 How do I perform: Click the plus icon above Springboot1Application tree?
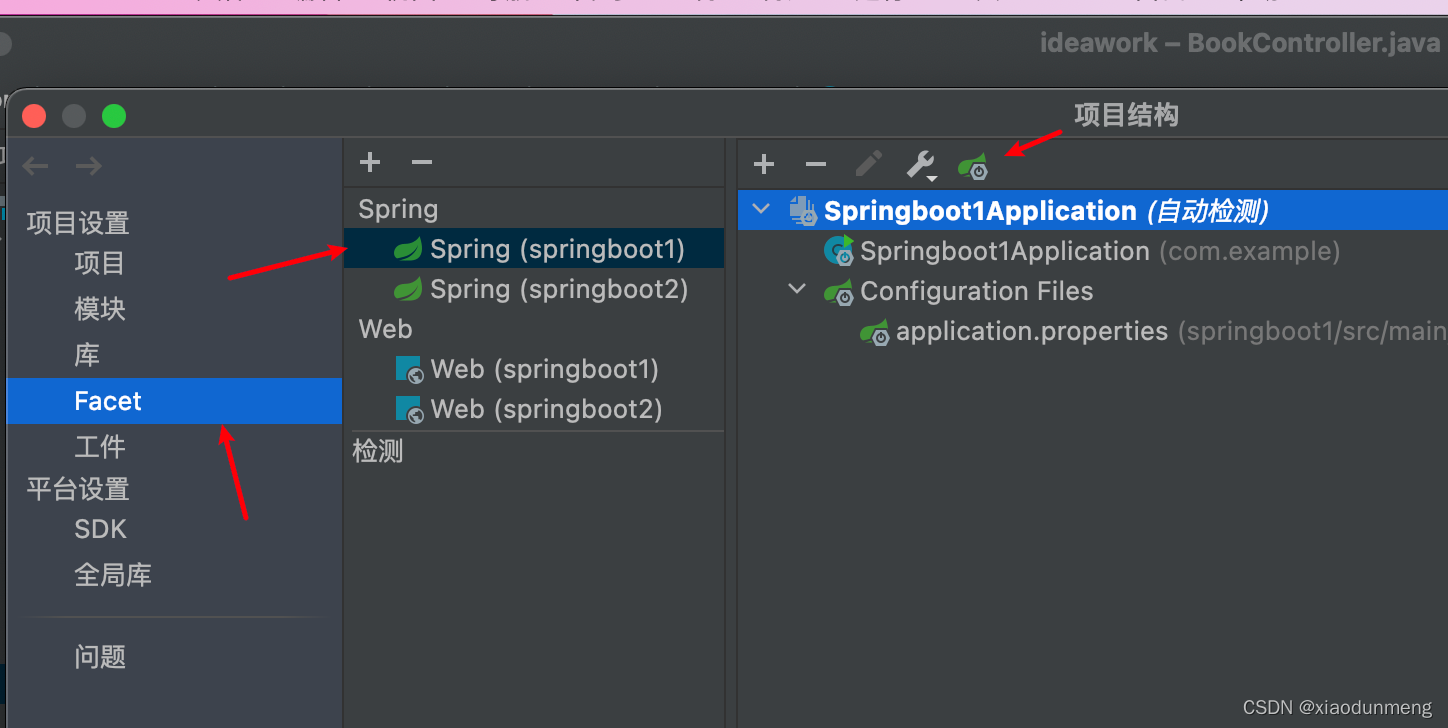[763, 164]
